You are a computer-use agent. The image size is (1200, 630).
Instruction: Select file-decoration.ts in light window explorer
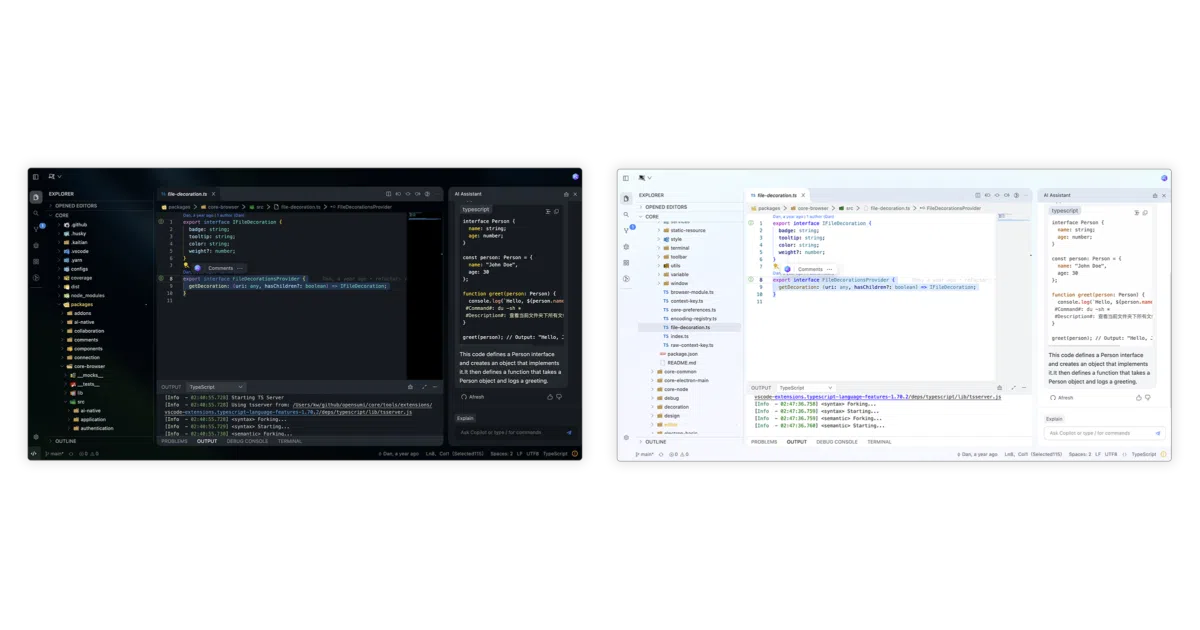pos(690,327)
